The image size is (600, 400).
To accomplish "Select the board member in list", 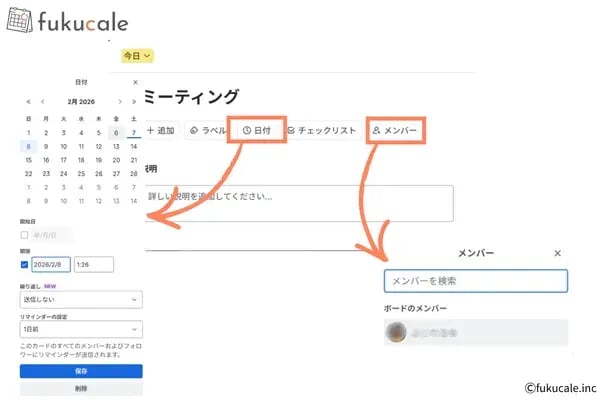I will click(476, 332).
